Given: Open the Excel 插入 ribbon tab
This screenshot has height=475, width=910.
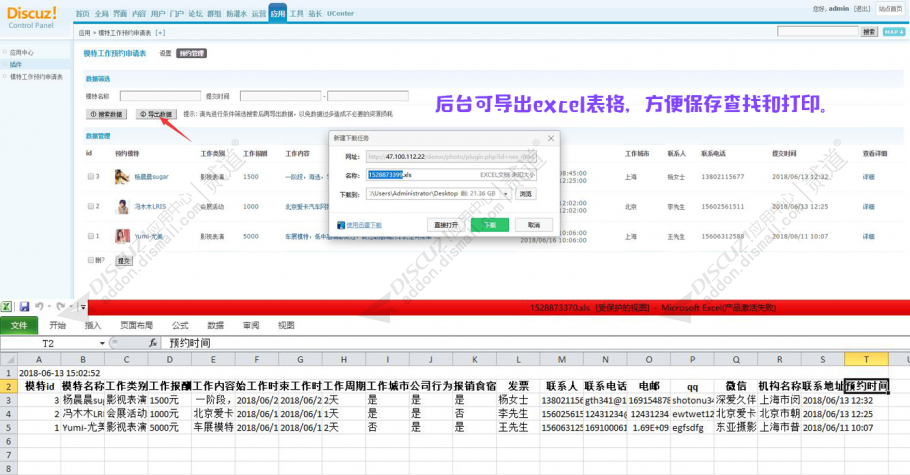Looking at the screenshot, I should tap(93, 325).
